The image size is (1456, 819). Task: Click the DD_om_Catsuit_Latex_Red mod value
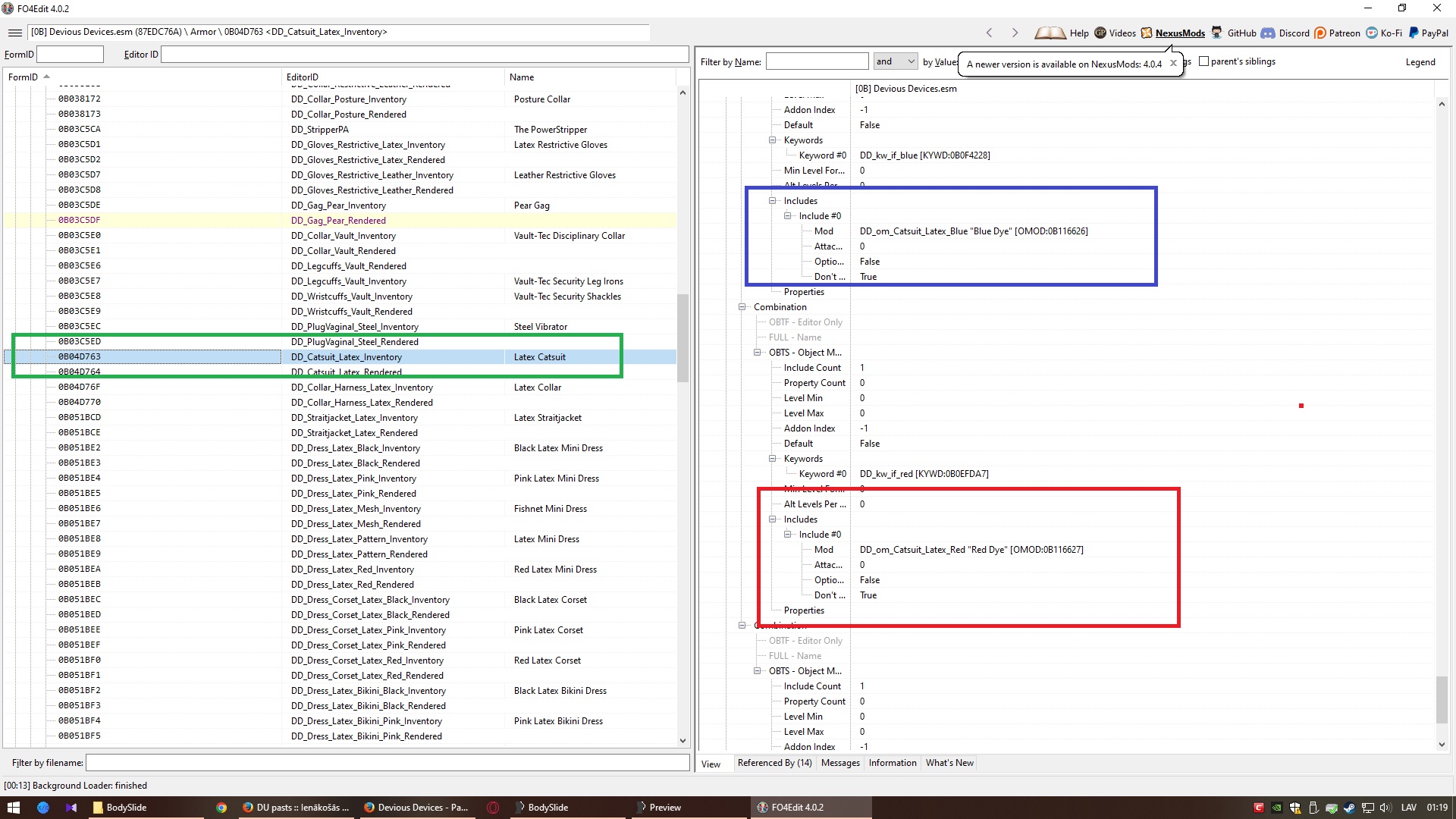(x=971, y=550)
